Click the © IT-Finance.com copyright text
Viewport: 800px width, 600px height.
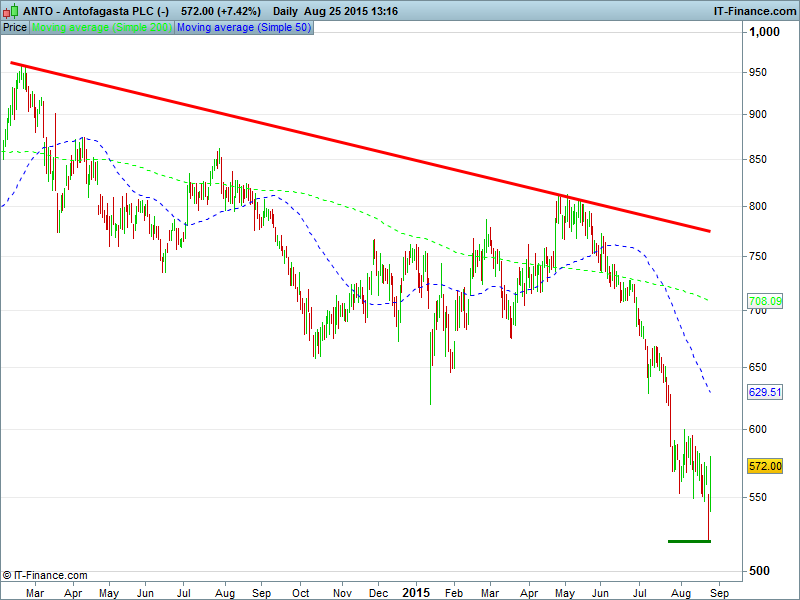45,575
